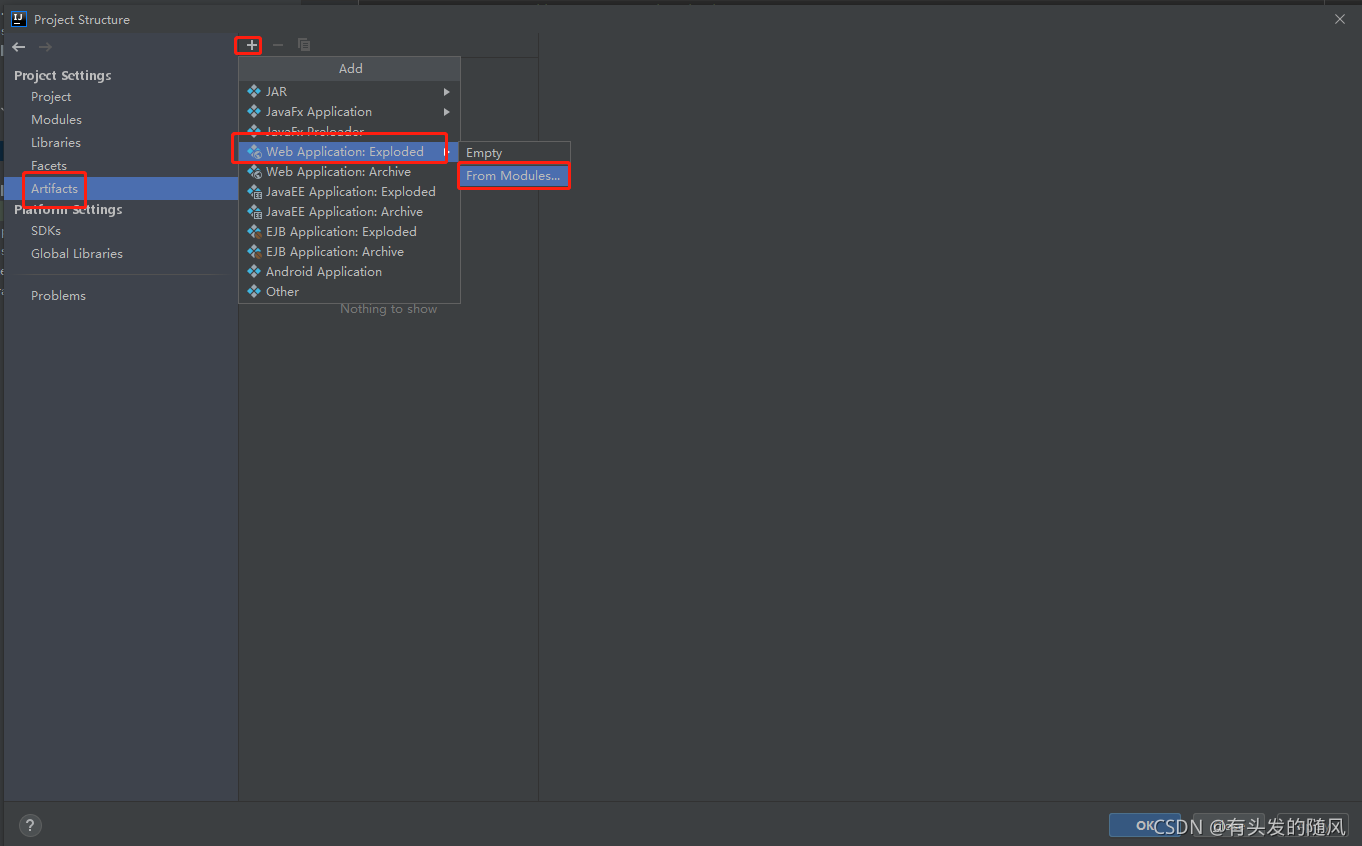Open the Project settings page

coord(51,97)
